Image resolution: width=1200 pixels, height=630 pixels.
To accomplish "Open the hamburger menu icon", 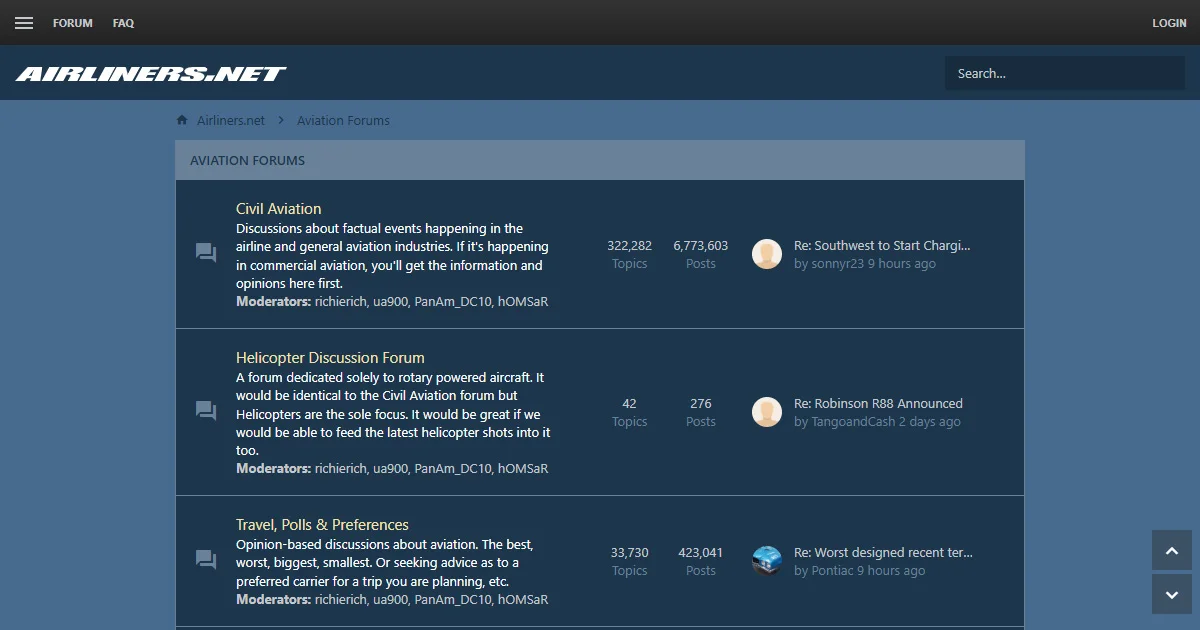I will (x=24, y=23).
